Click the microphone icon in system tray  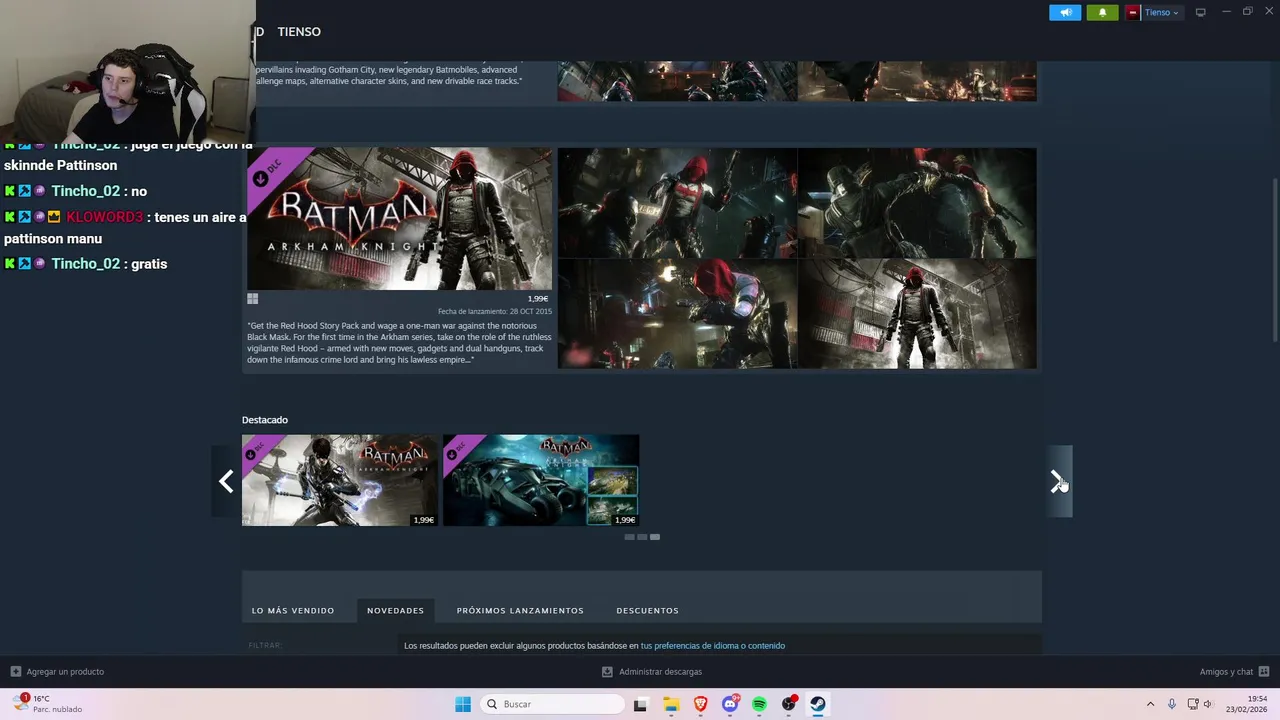(x=1172, y=704)
